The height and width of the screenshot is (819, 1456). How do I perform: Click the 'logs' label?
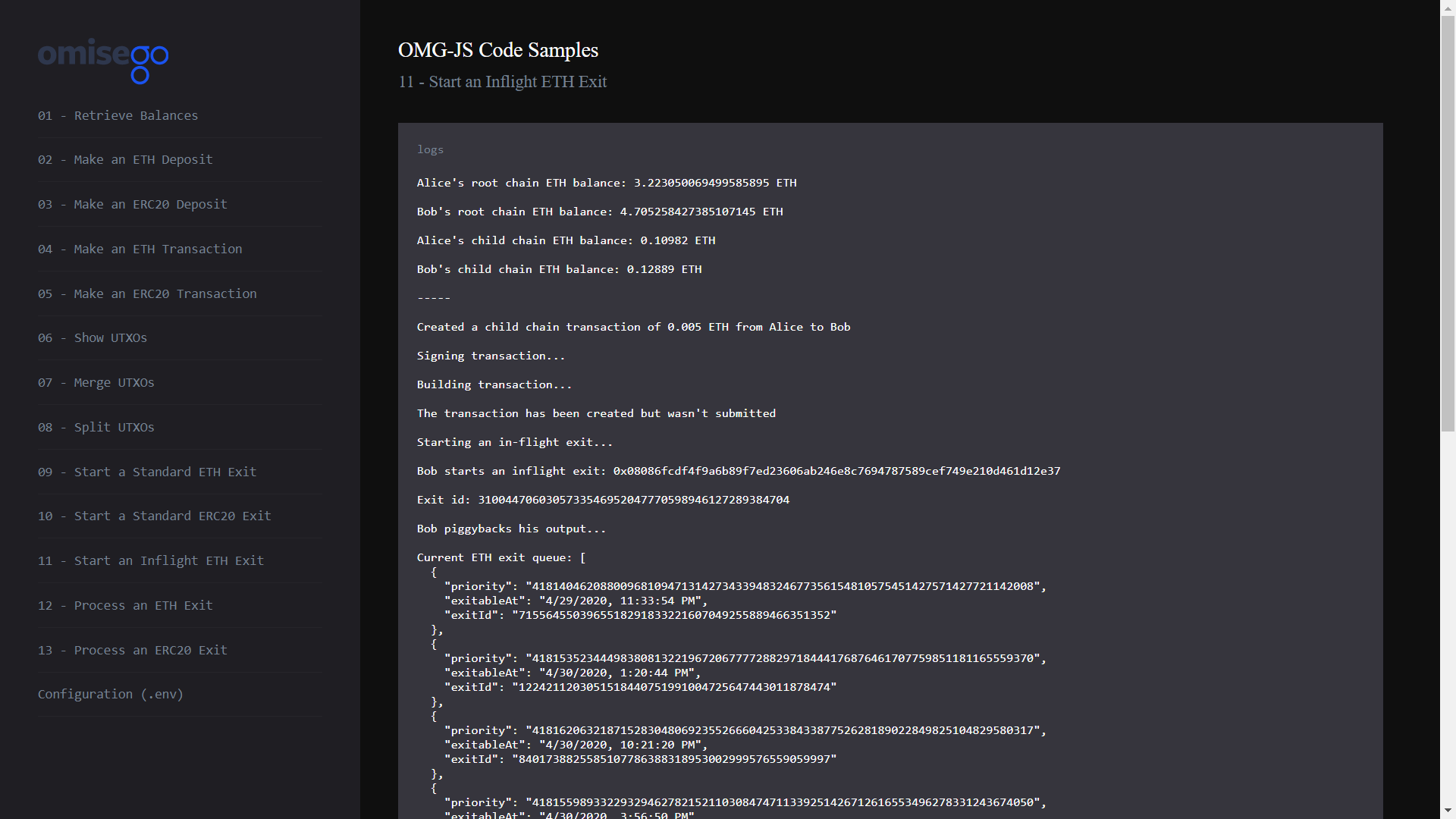430,150
